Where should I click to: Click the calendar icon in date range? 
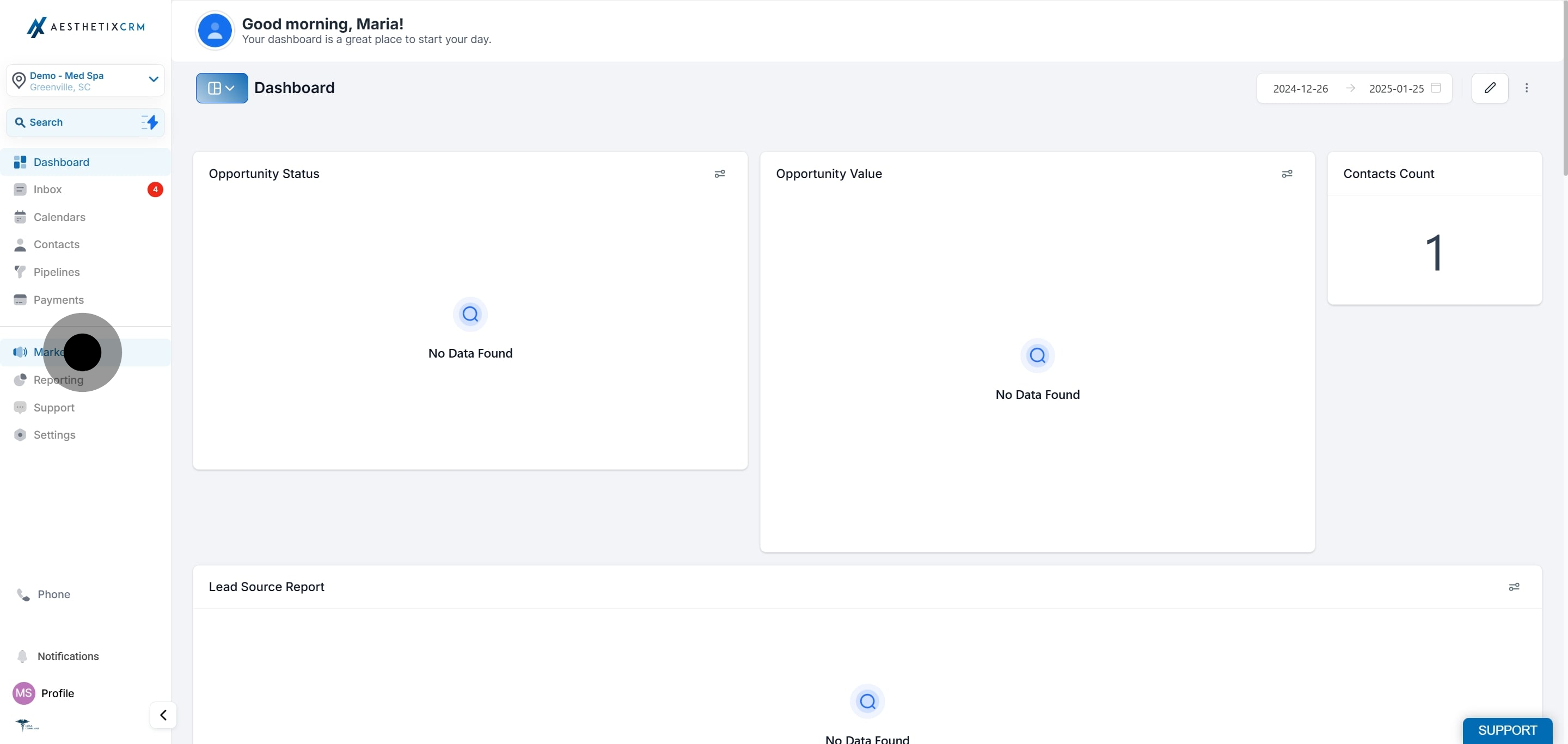point(1435,88)
